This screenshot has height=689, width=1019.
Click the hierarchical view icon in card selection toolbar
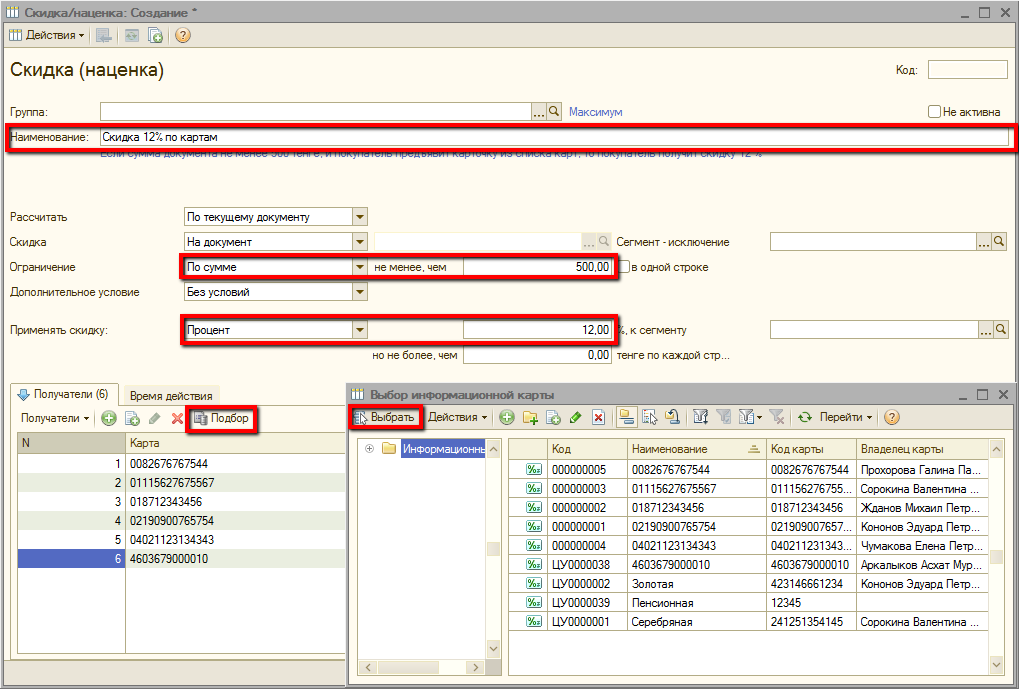coord(626,417)
